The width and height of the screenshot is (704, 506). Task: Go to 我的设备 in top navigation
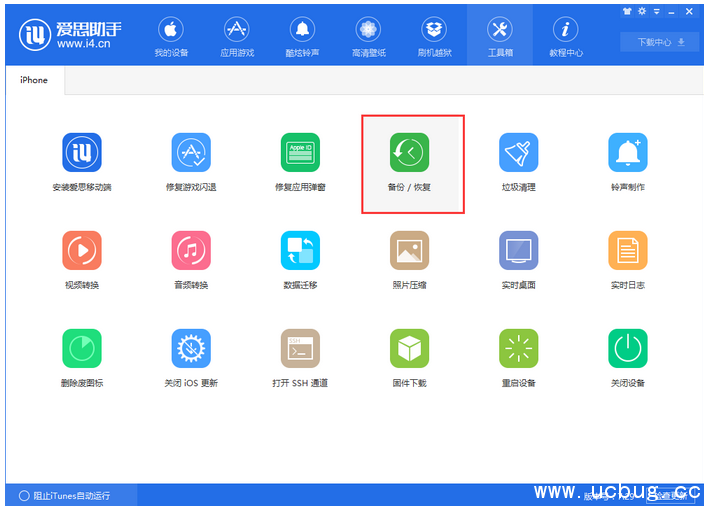[x=171, y=37]
